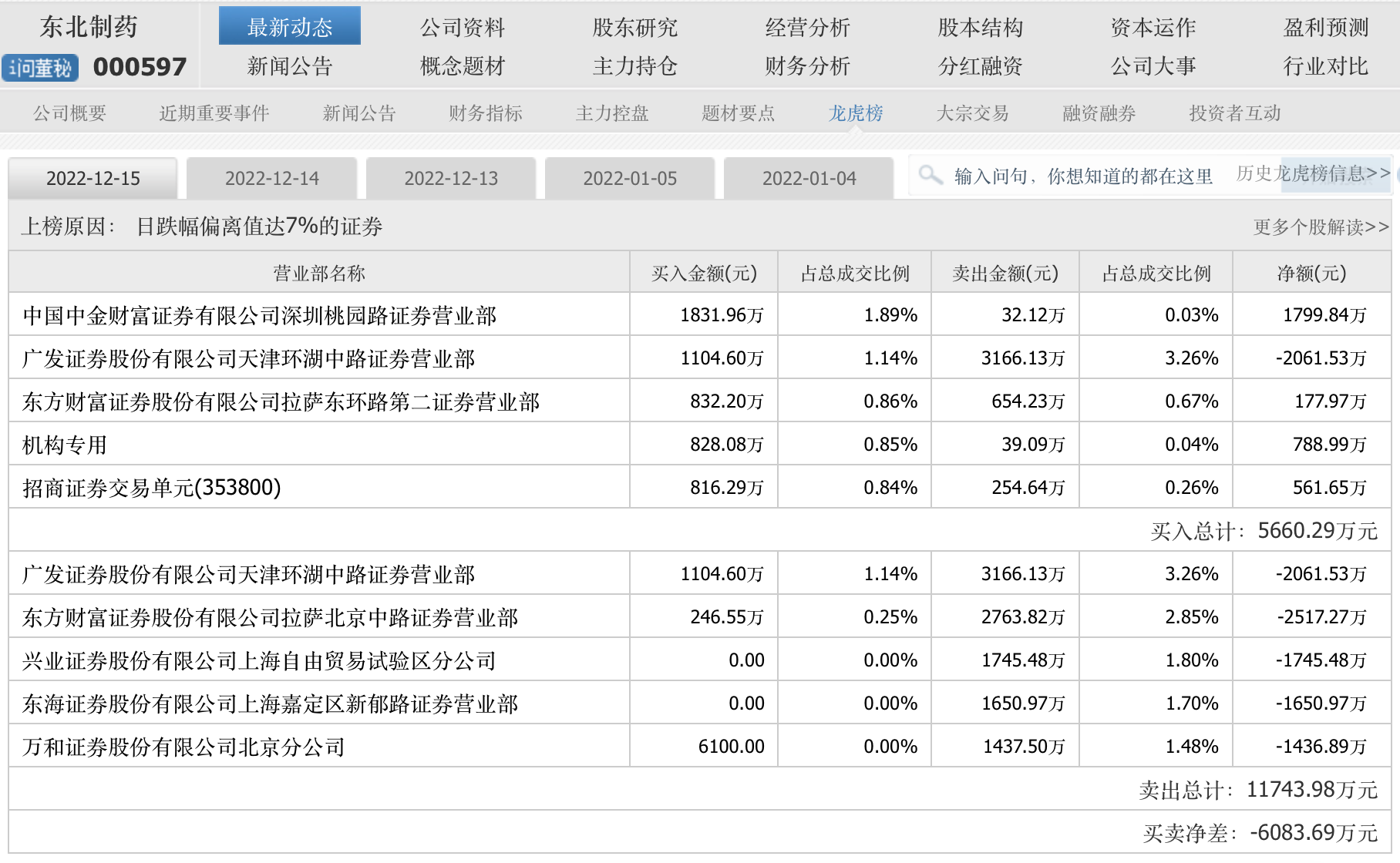Type in the 输入问句 search field
The image size is (1400, 863).
click(1082, 176)
